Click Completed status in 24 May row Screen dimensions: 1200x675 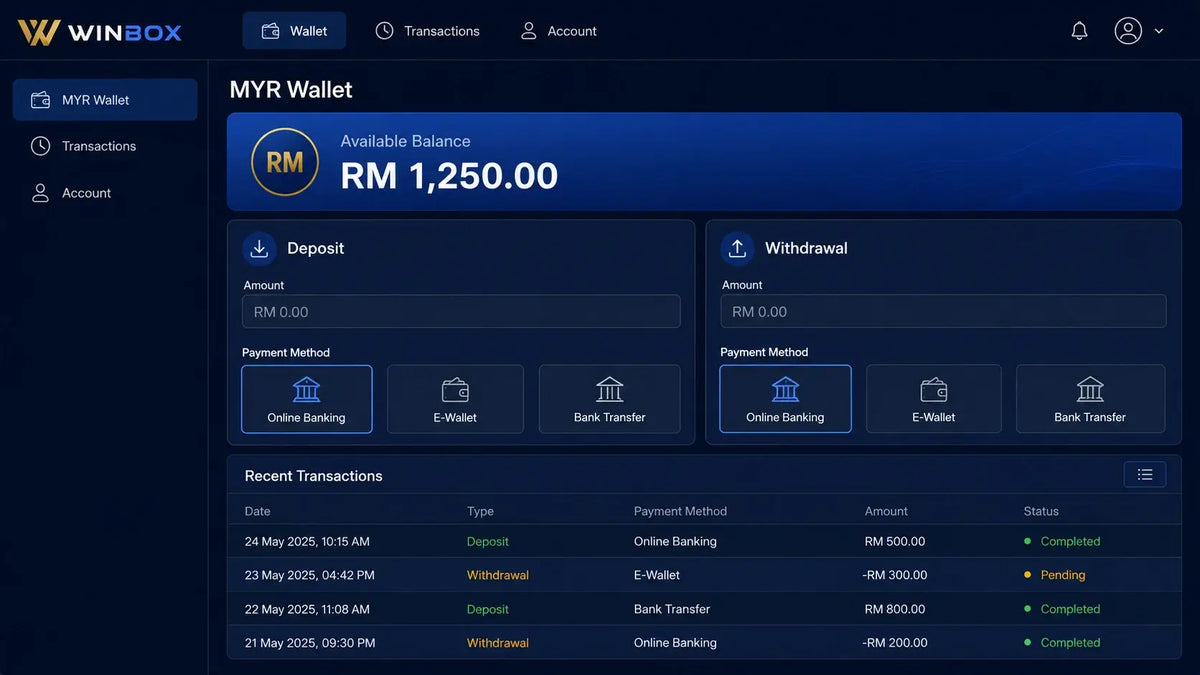(1070, 541)
